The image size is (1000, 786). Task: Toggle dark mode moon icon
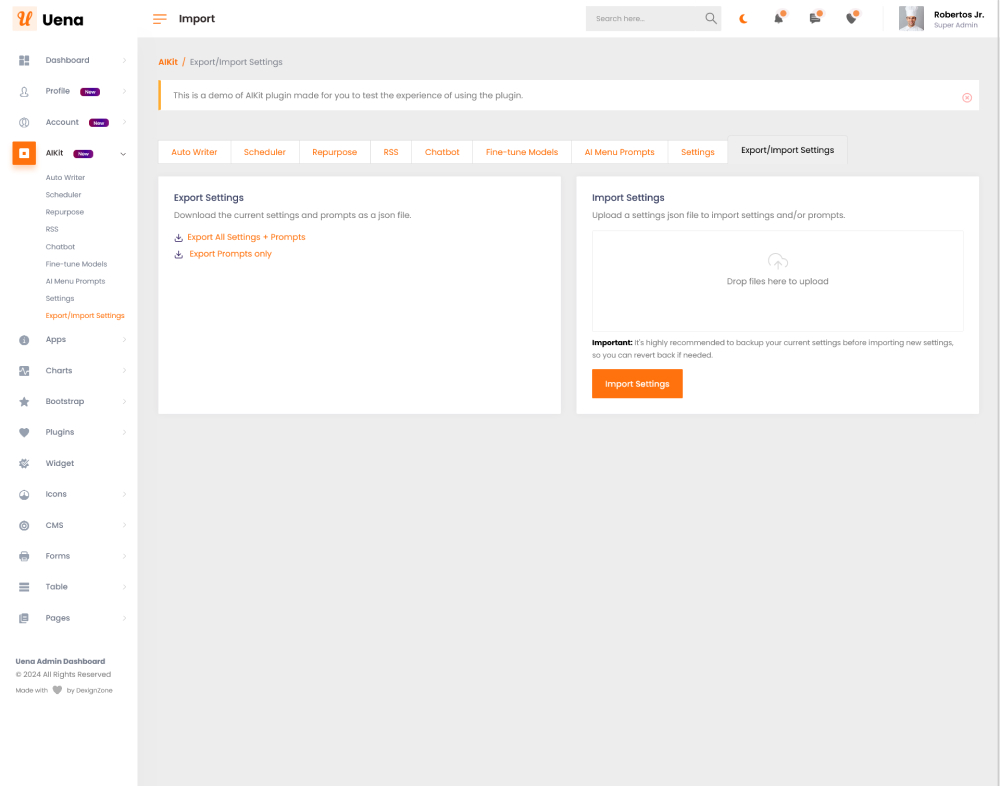(743, 19)
